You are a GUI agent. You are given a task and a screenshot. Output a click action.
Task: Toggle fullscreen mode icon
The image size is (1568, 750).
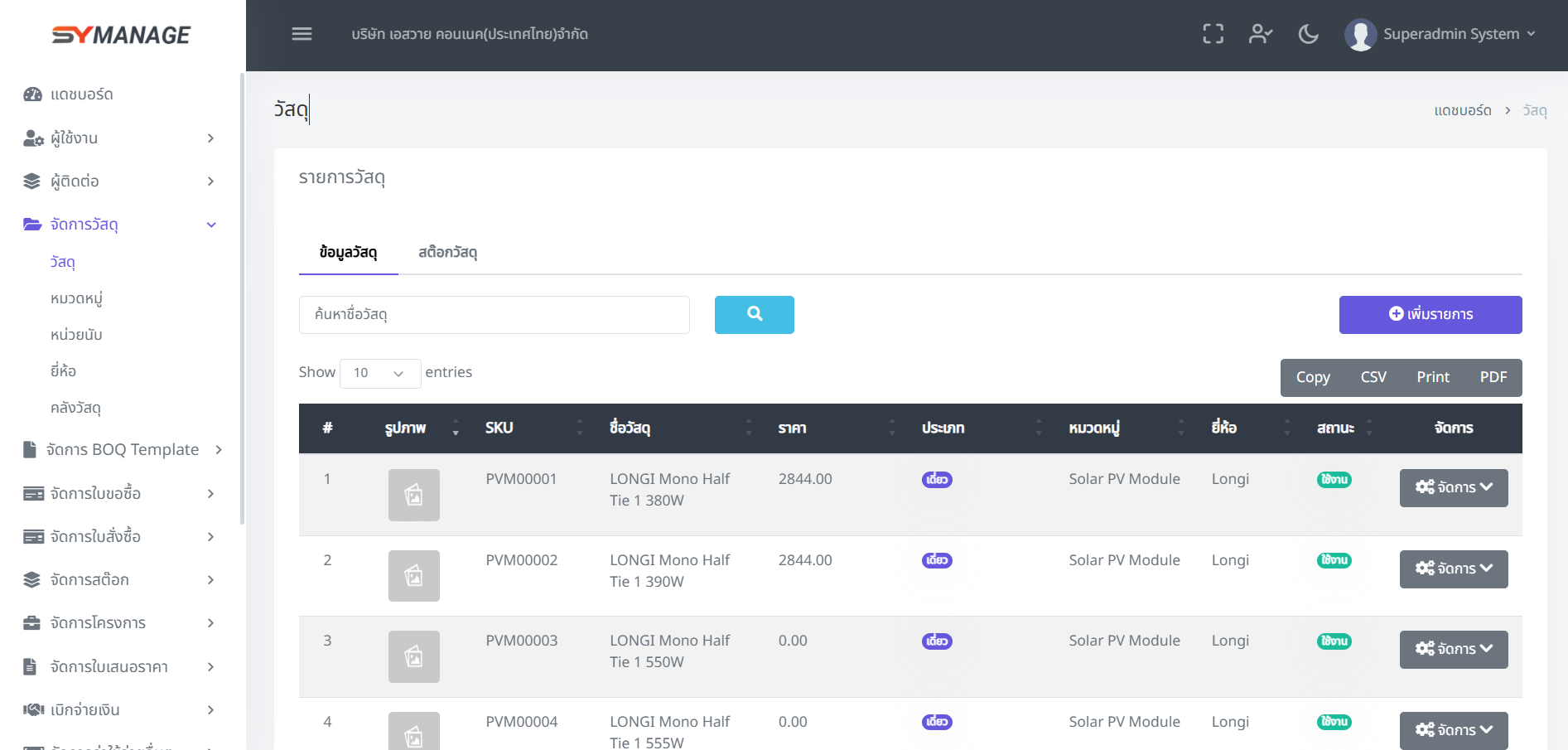(1213, 34)
